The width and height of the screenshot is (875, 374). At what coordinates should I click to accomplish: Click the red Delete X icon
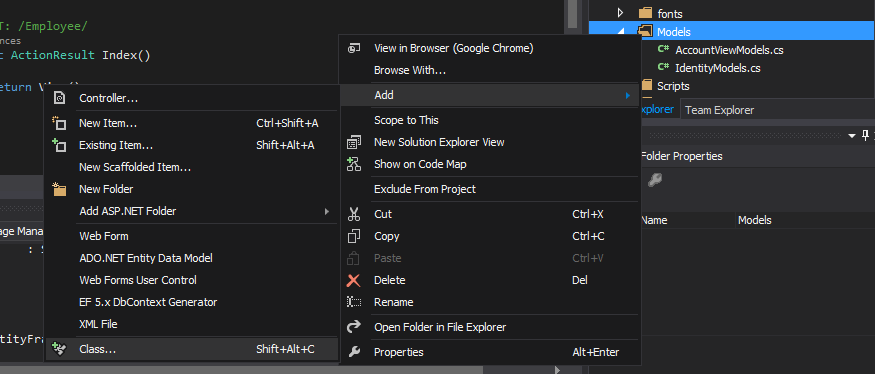pos(354,280)
